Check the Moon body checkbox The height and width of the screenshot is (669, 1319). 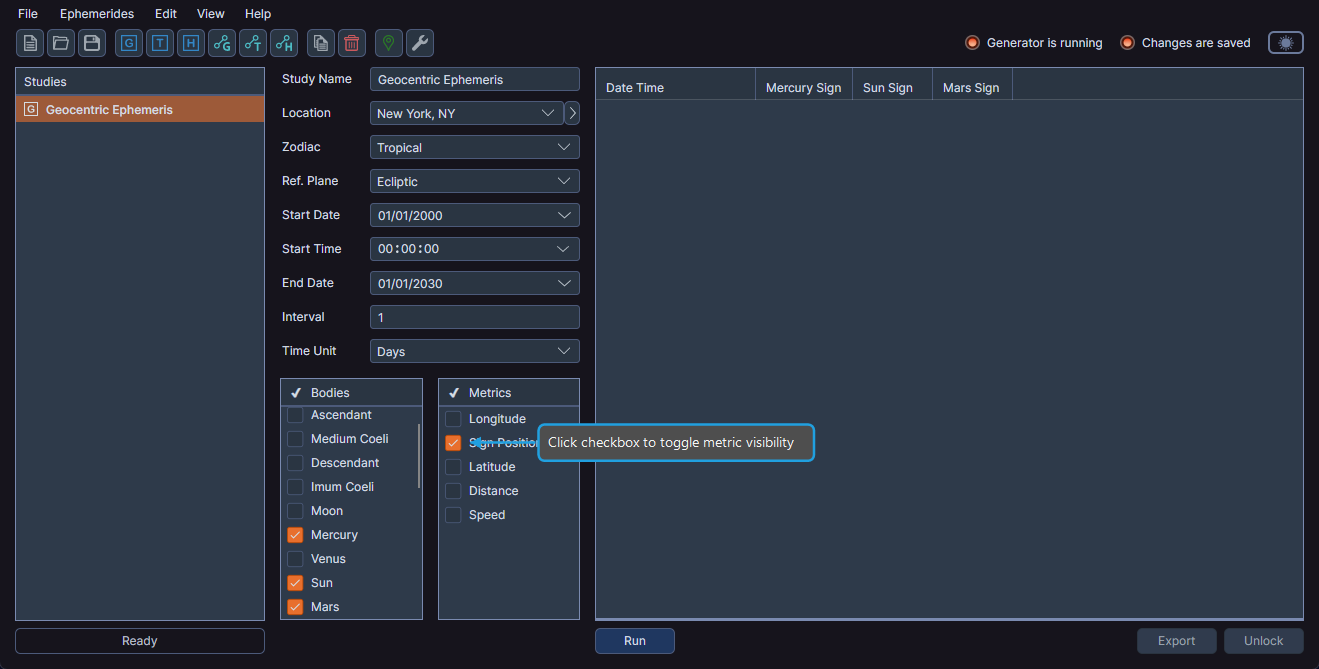click(295, 510)
